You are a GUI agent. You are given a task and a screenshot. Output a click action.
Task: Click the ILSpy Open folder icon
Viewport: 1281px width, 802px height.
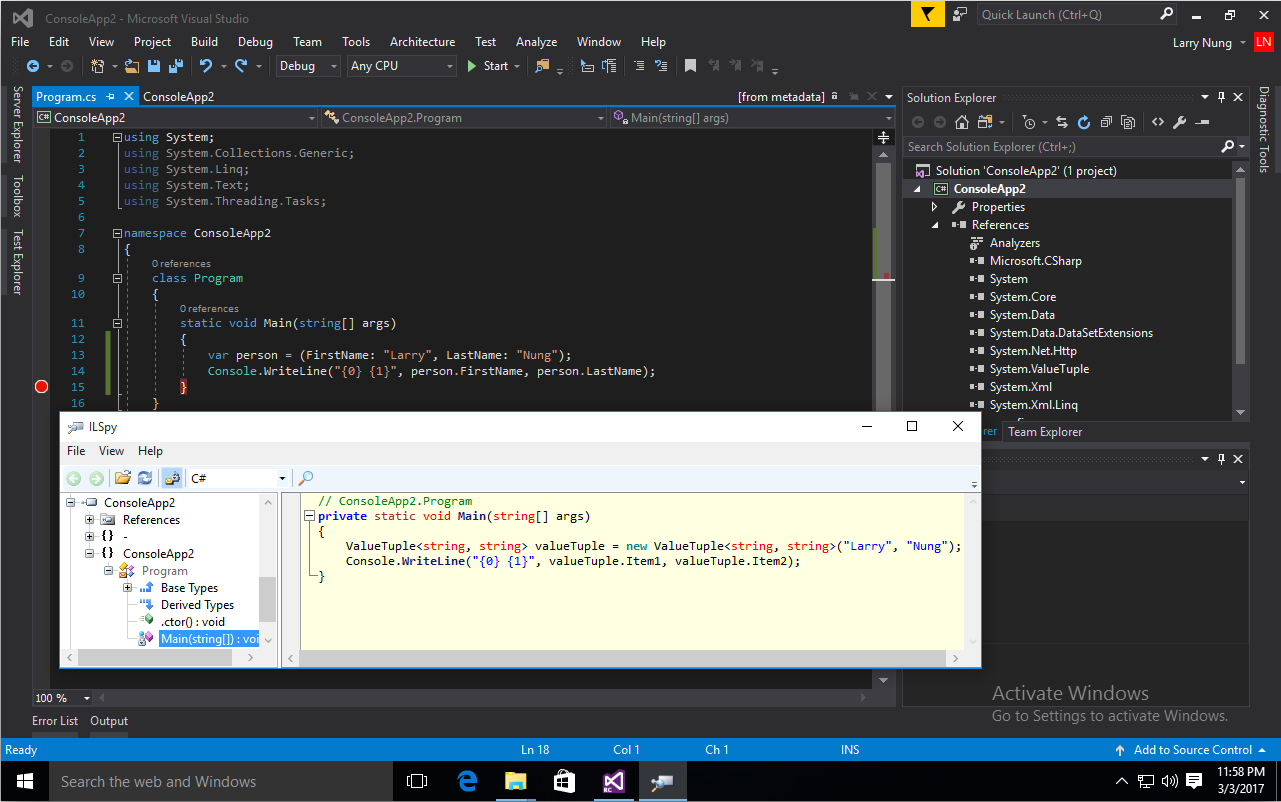123,478
